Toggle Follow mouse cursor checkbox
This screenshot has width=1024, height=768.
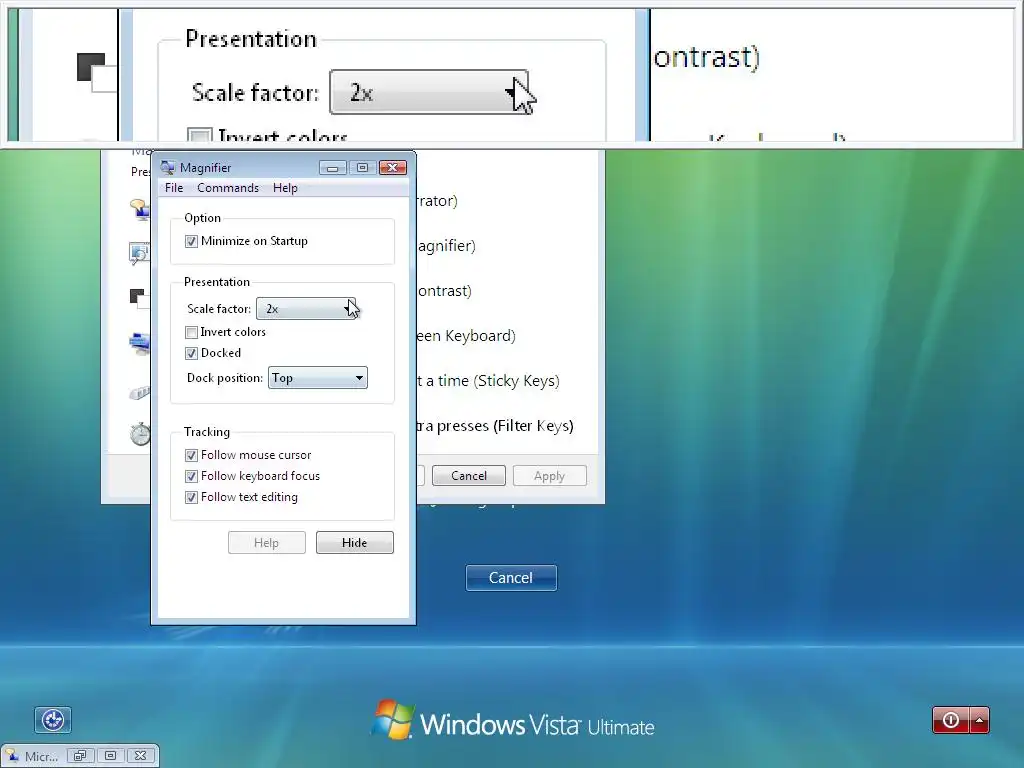[x=191, y=455]
